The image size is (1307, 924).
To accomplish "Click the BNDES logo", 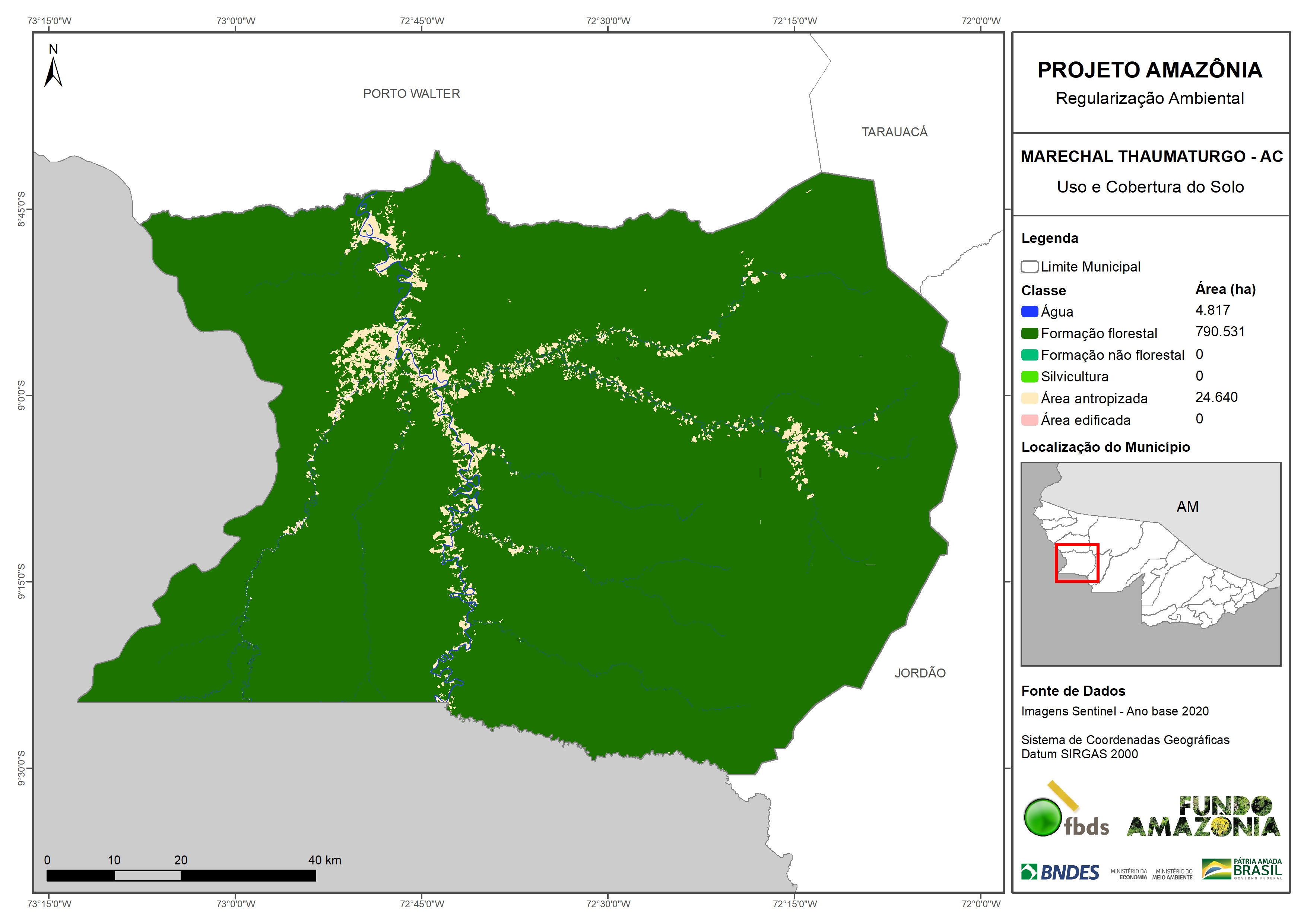I will tap(1060, 872).
